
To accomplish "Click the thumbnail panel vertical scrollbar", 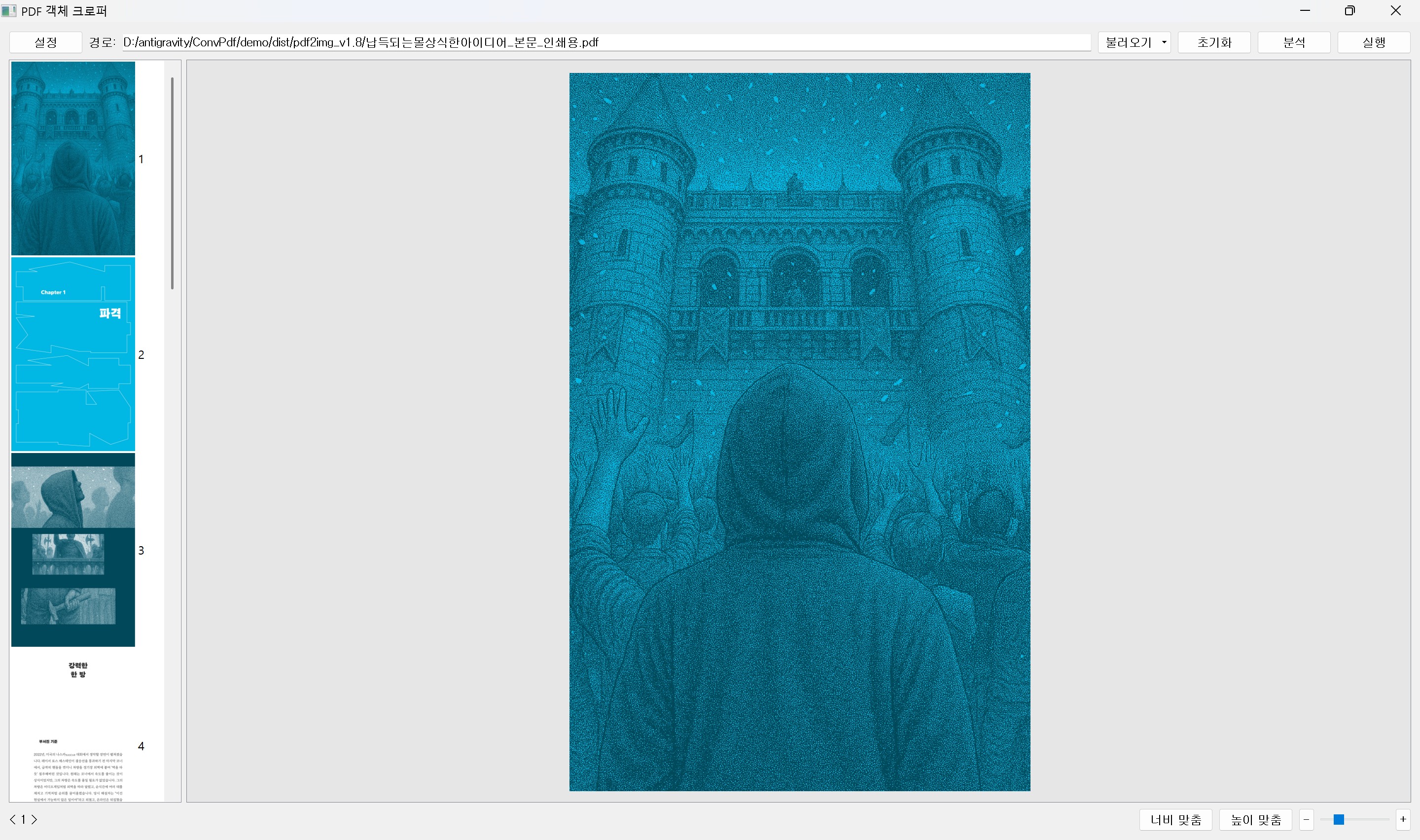I will (172, 183).
